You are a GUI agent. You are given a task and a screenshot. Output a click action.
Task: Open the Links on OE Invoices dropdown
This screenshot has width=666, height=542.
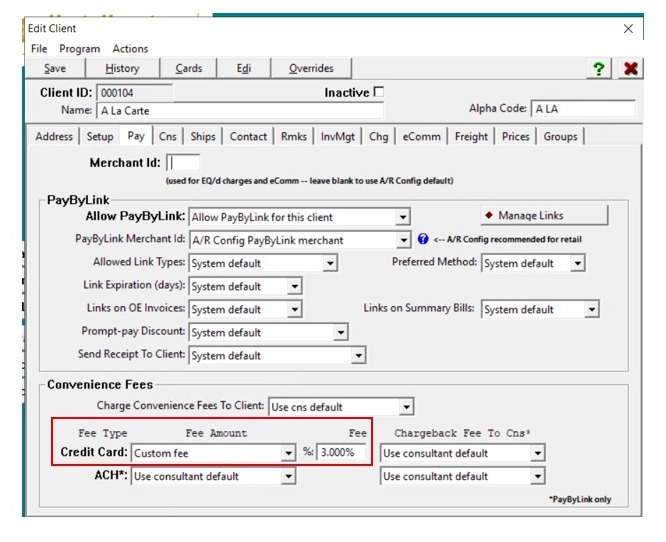(294, 309)
